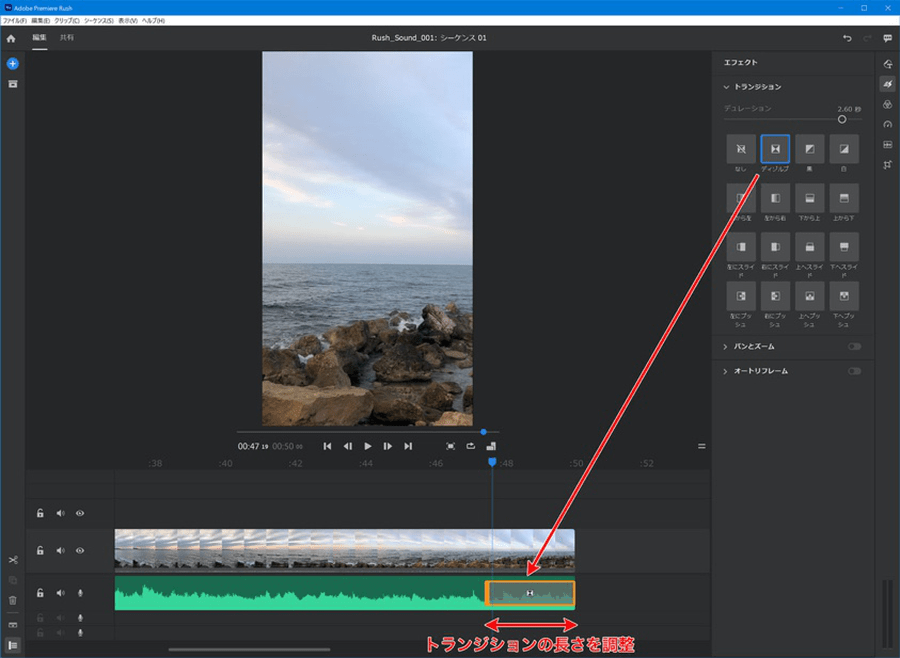This screenshot has height=658, width=900.
Task: Open the Speed panel icon
Action: (x=887, y=124)
